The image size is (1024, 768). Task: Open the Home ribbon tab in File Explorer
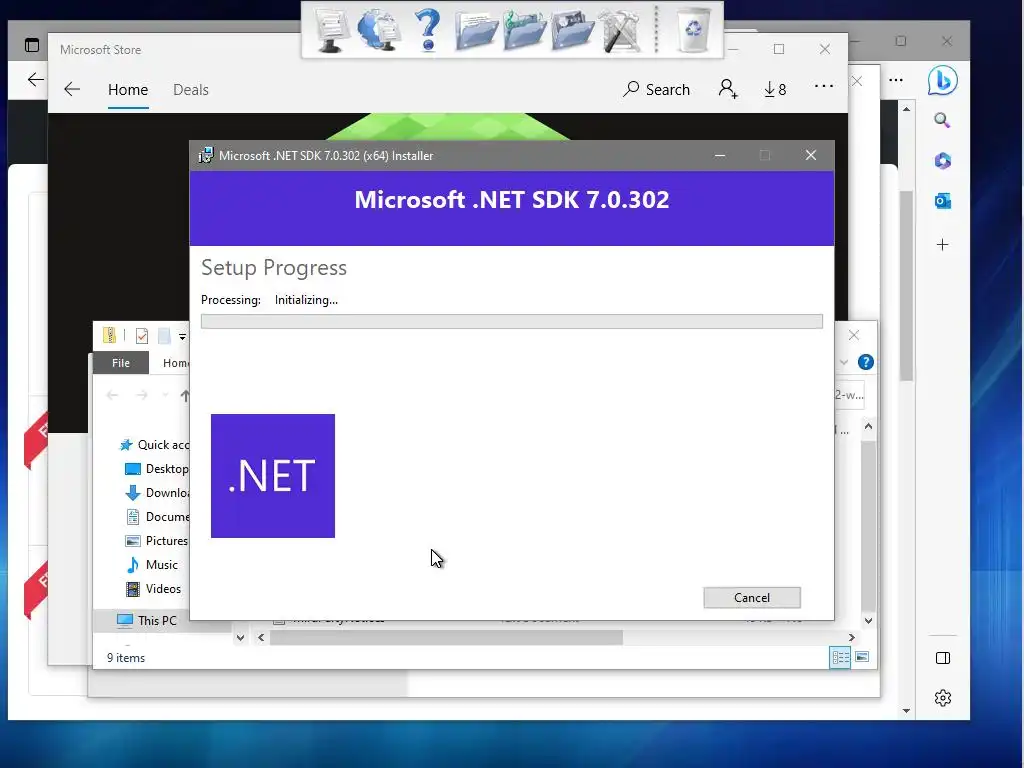click(x=176, y=363)
